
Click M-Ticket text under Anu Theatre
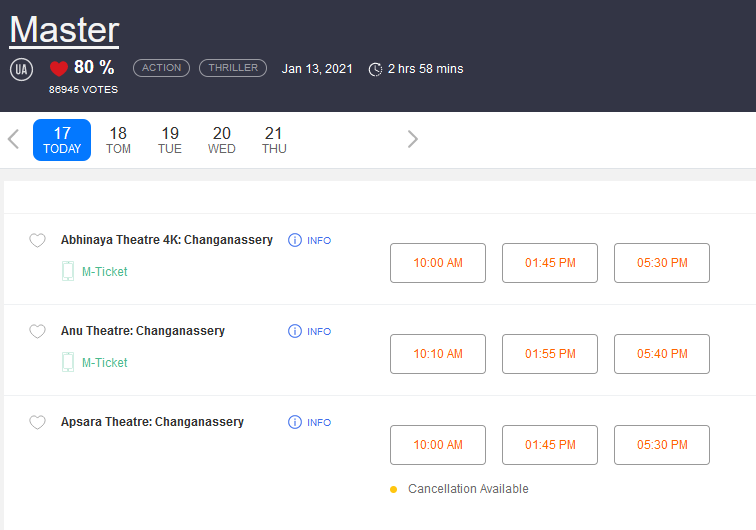click(x=105, y=363)
